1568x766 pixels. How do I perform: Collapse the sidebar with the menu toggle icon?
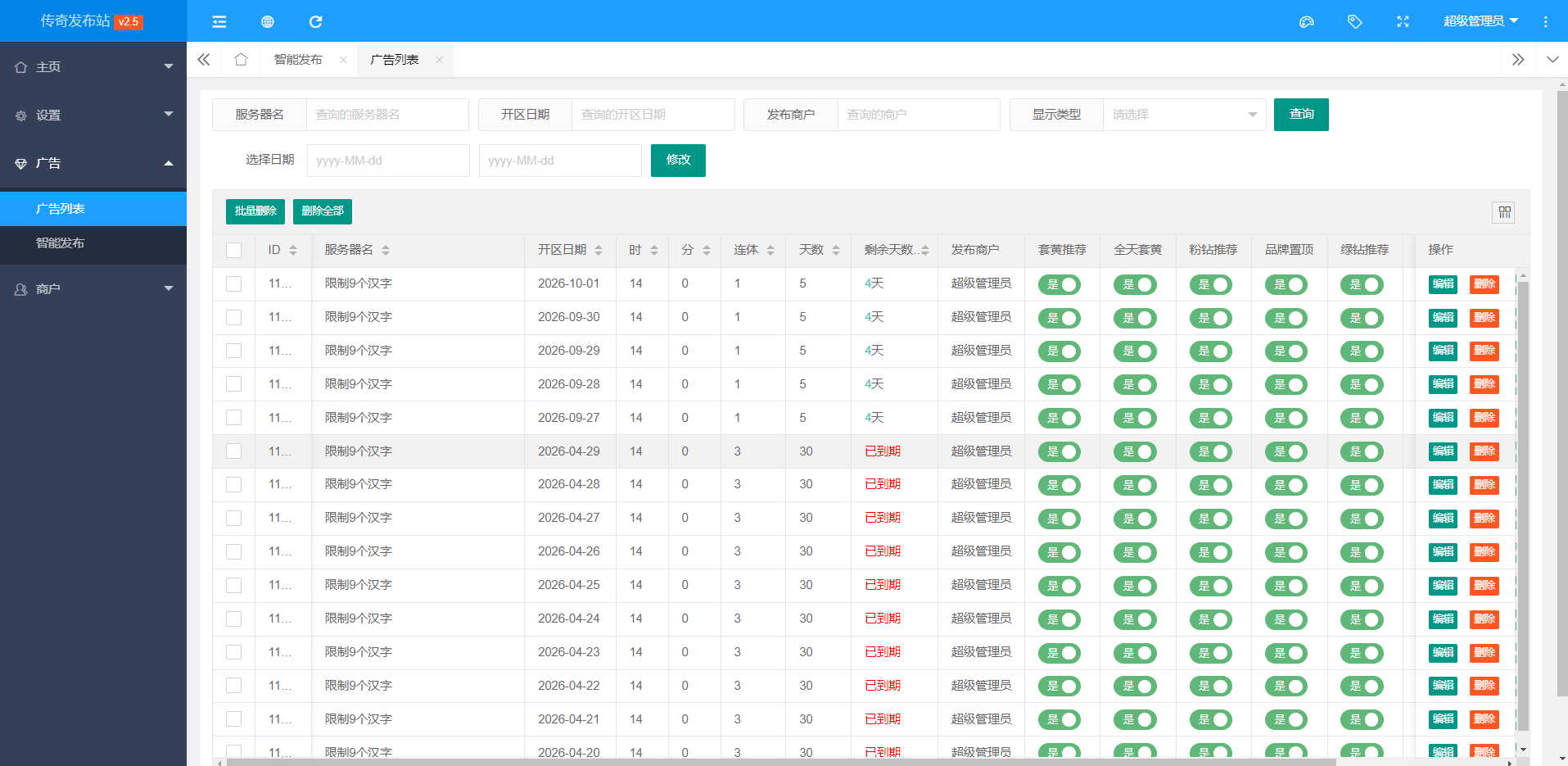[219, 22]
